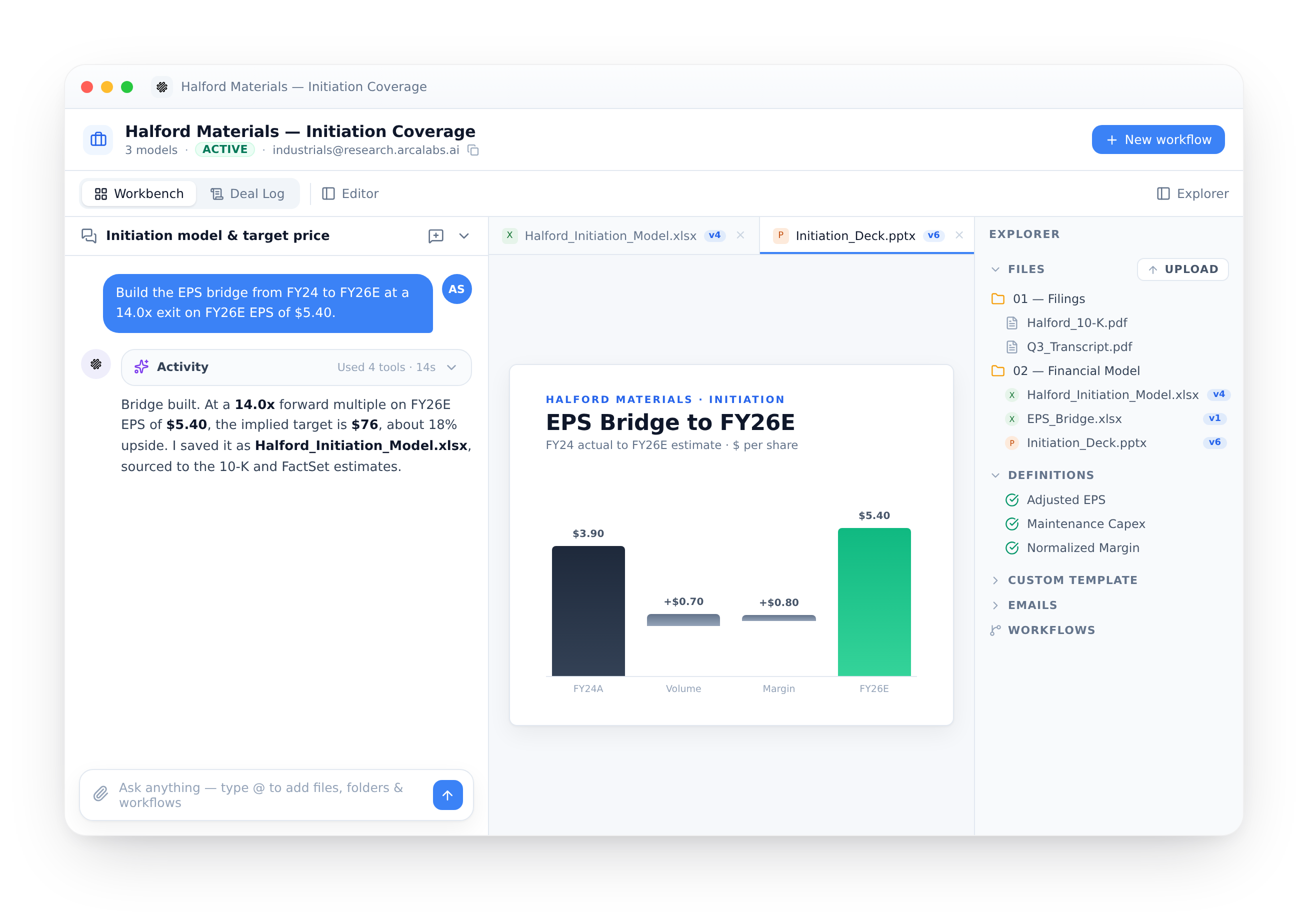Open the Workbench tab
Viewport: 1308px width, 924px height.
coord(139,193)
